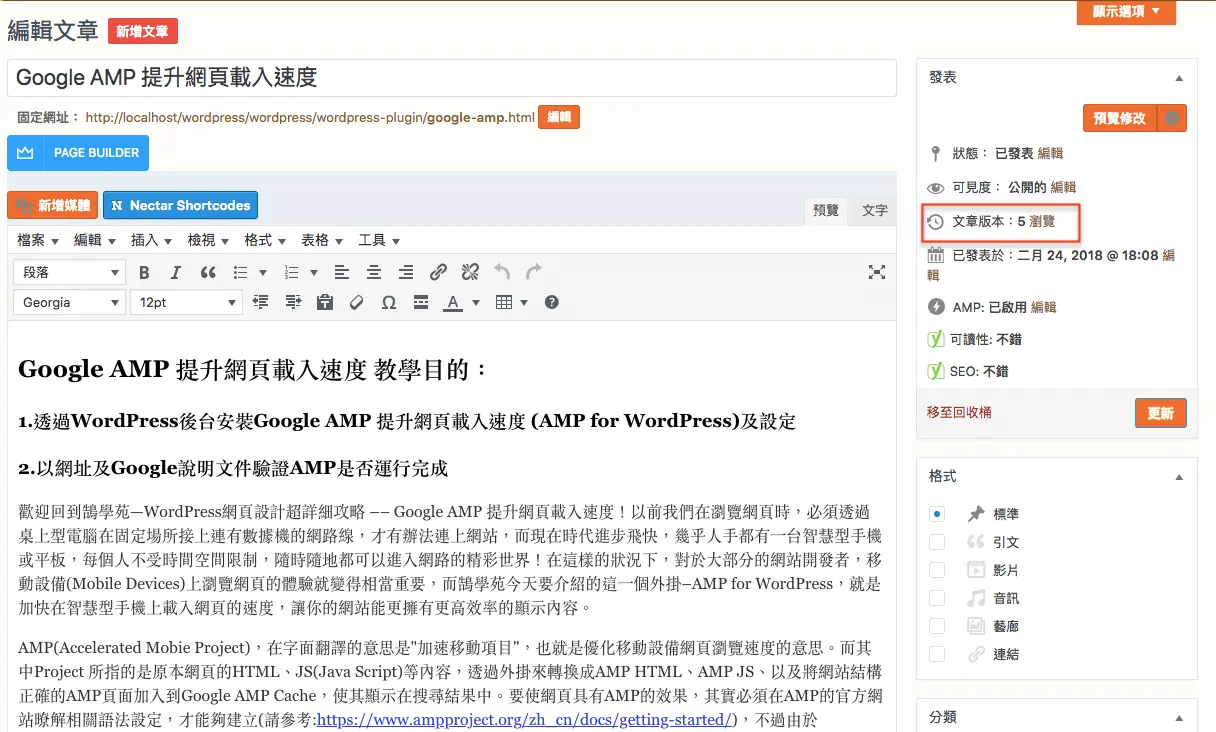Open the 格式 editor menu
The width and height of the screenshot is (1216, 732).
(x=265, y=240)
